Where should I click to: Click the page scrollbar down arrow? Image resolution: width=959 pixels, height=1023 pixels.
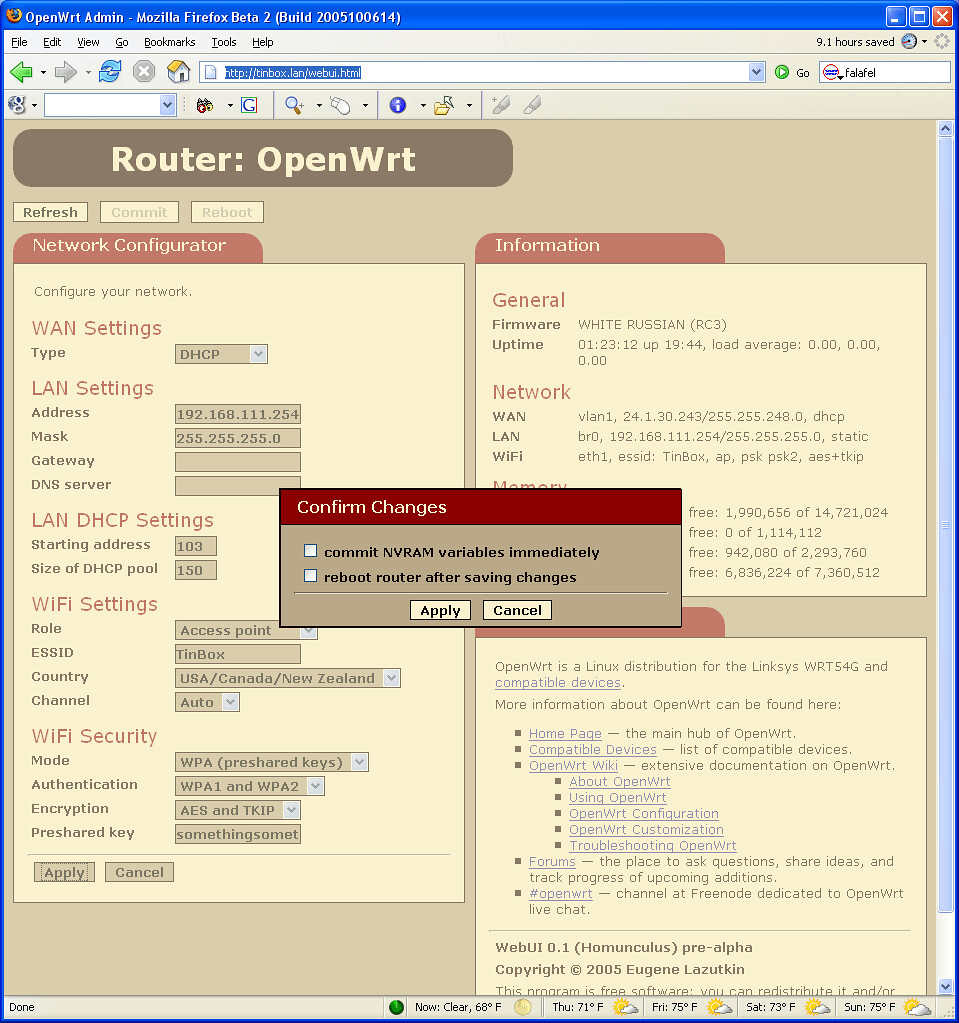click(x=945, y=986)
